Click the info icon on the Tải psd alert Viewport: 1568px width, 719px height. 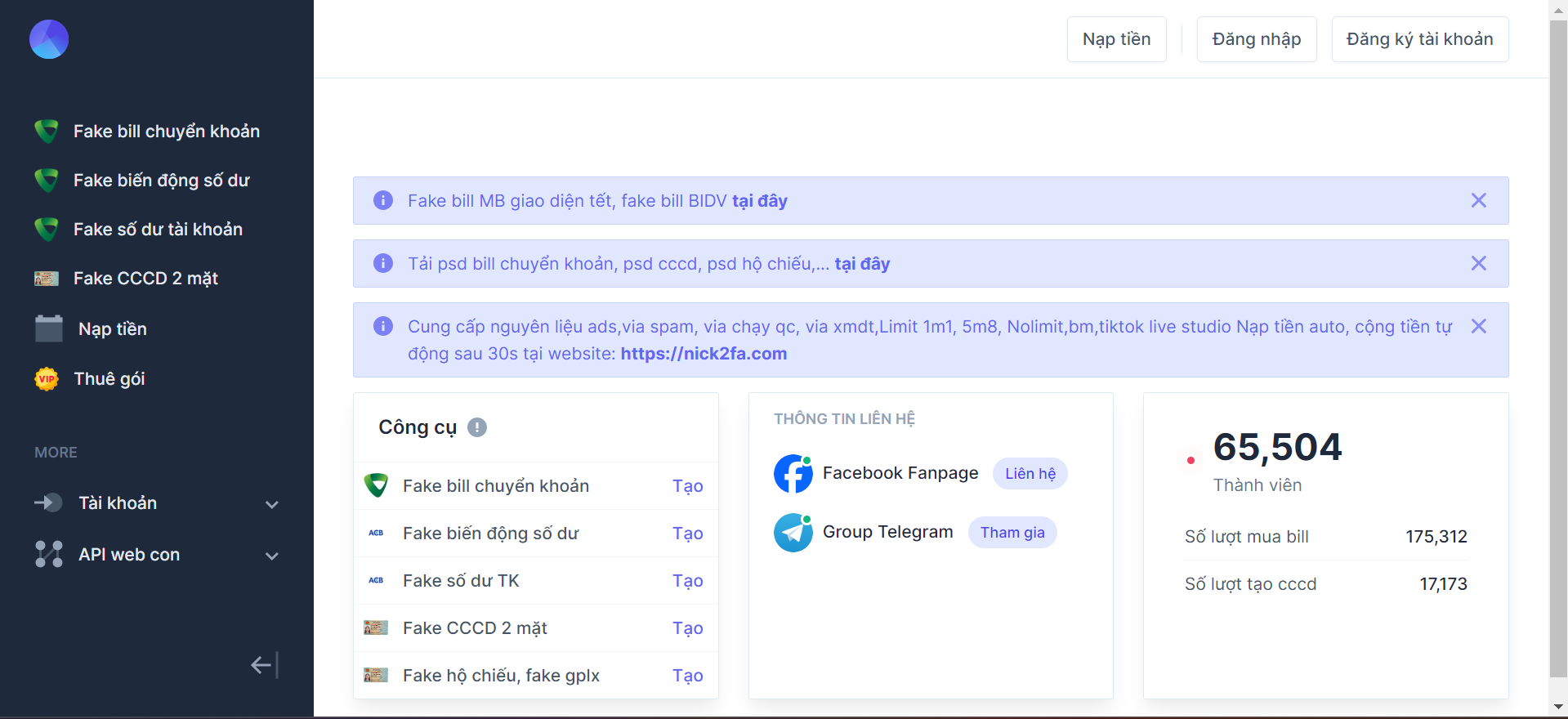383,263
